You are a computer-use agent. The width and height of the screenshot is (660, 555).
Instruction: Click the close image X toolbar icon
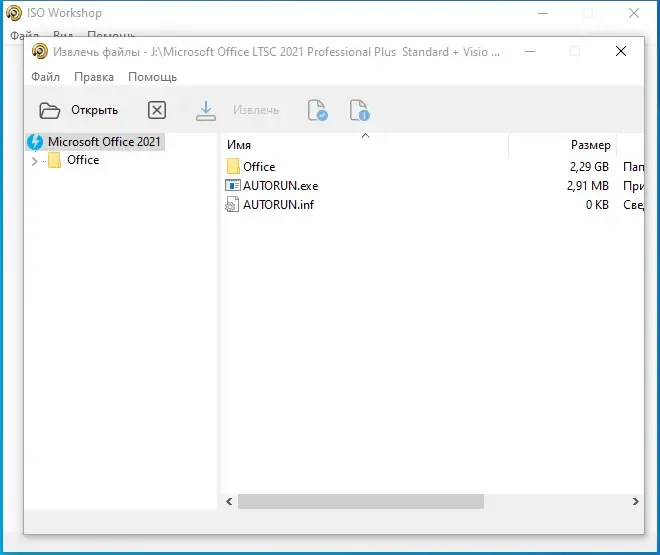click(157, 110)
